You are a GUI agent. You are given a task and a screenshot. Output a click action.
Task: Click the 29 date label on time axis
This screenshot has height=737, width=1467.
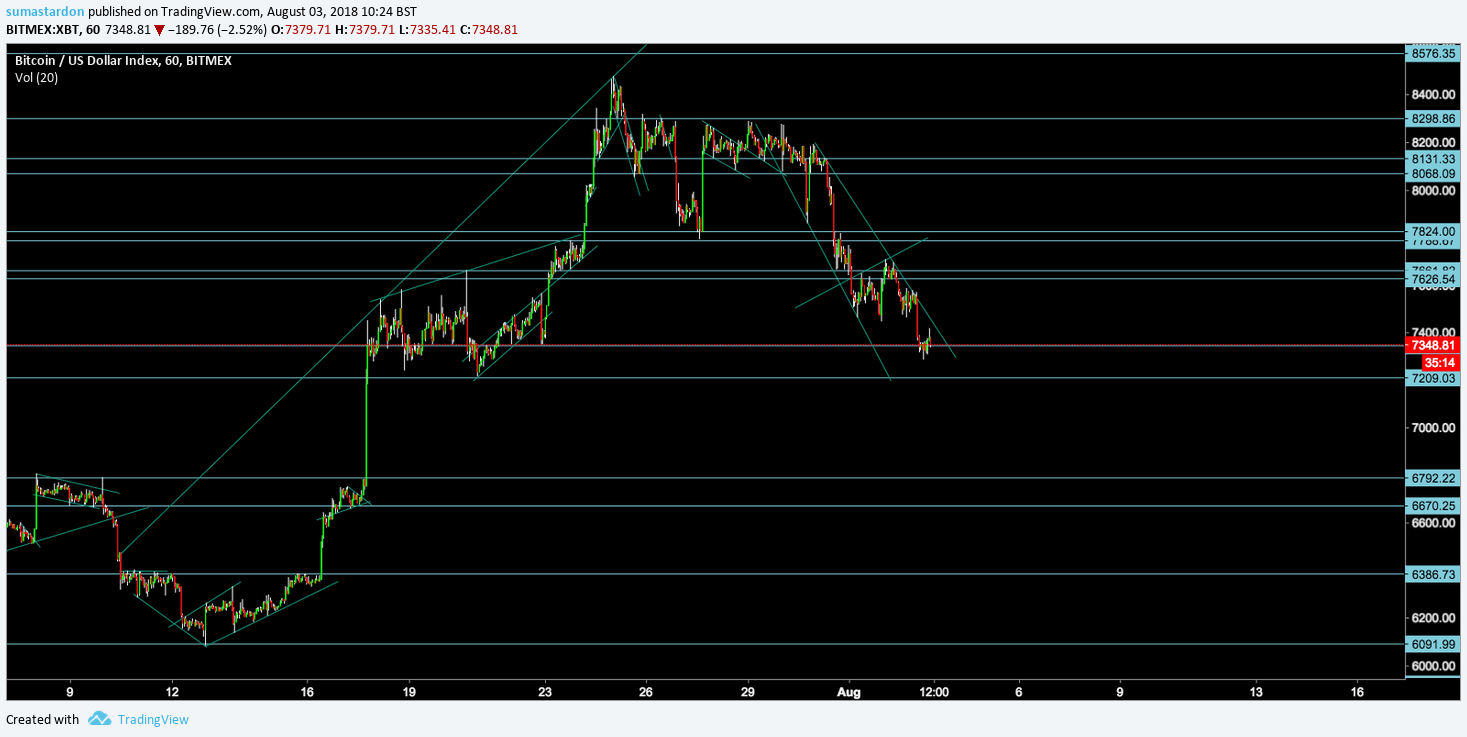pos(748,691)
